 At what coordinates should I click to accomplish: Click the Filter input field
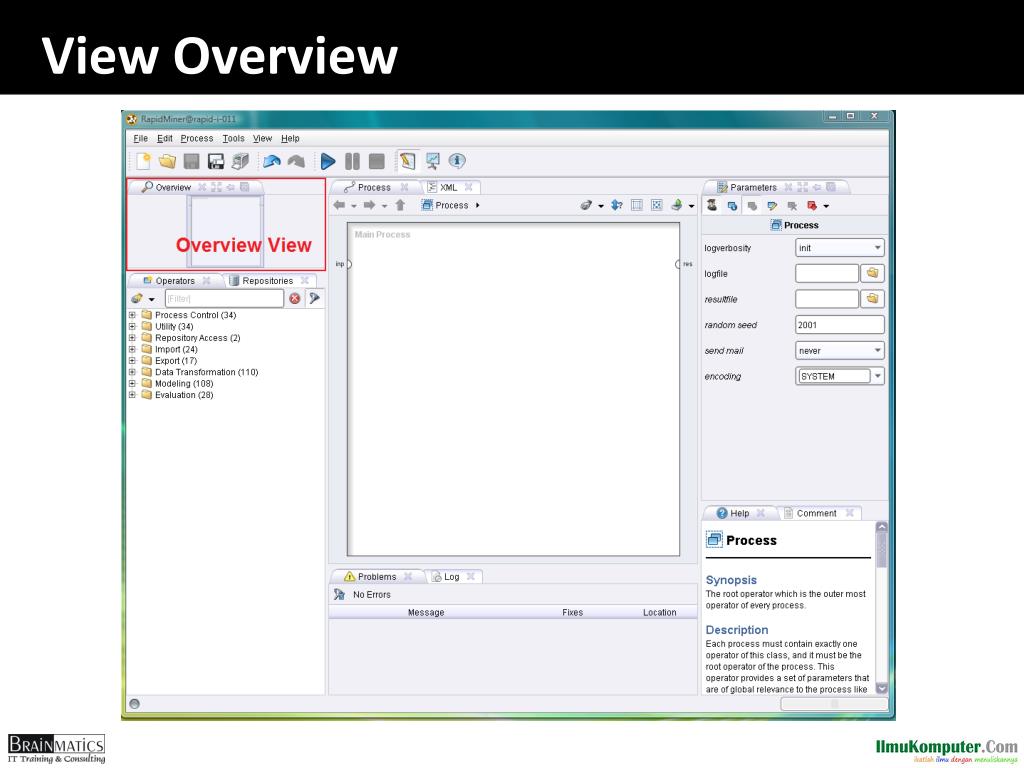click(x=223, y=298)
